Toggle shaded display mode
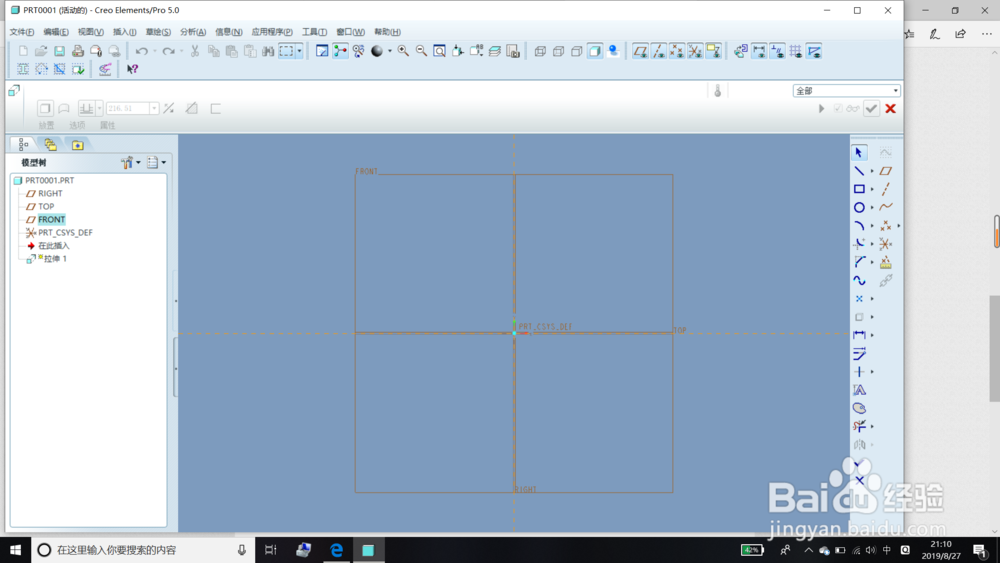 [595, 51]
